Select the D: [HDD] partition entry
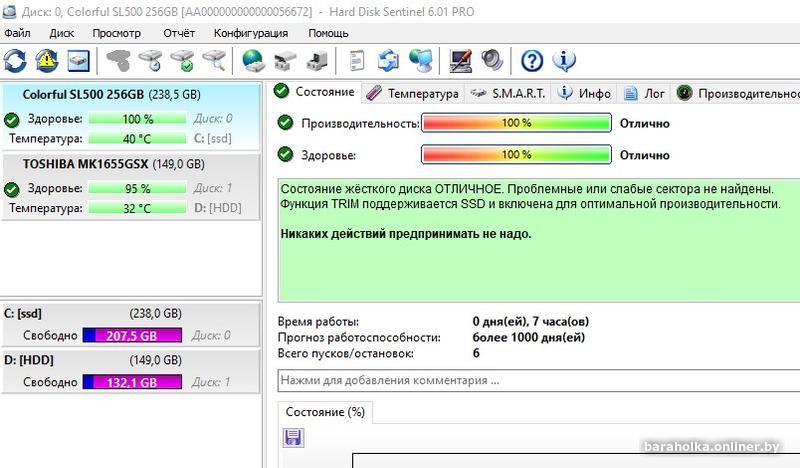Image resolution: width=800 pixels, height=468 pixels. coord(131,371)
